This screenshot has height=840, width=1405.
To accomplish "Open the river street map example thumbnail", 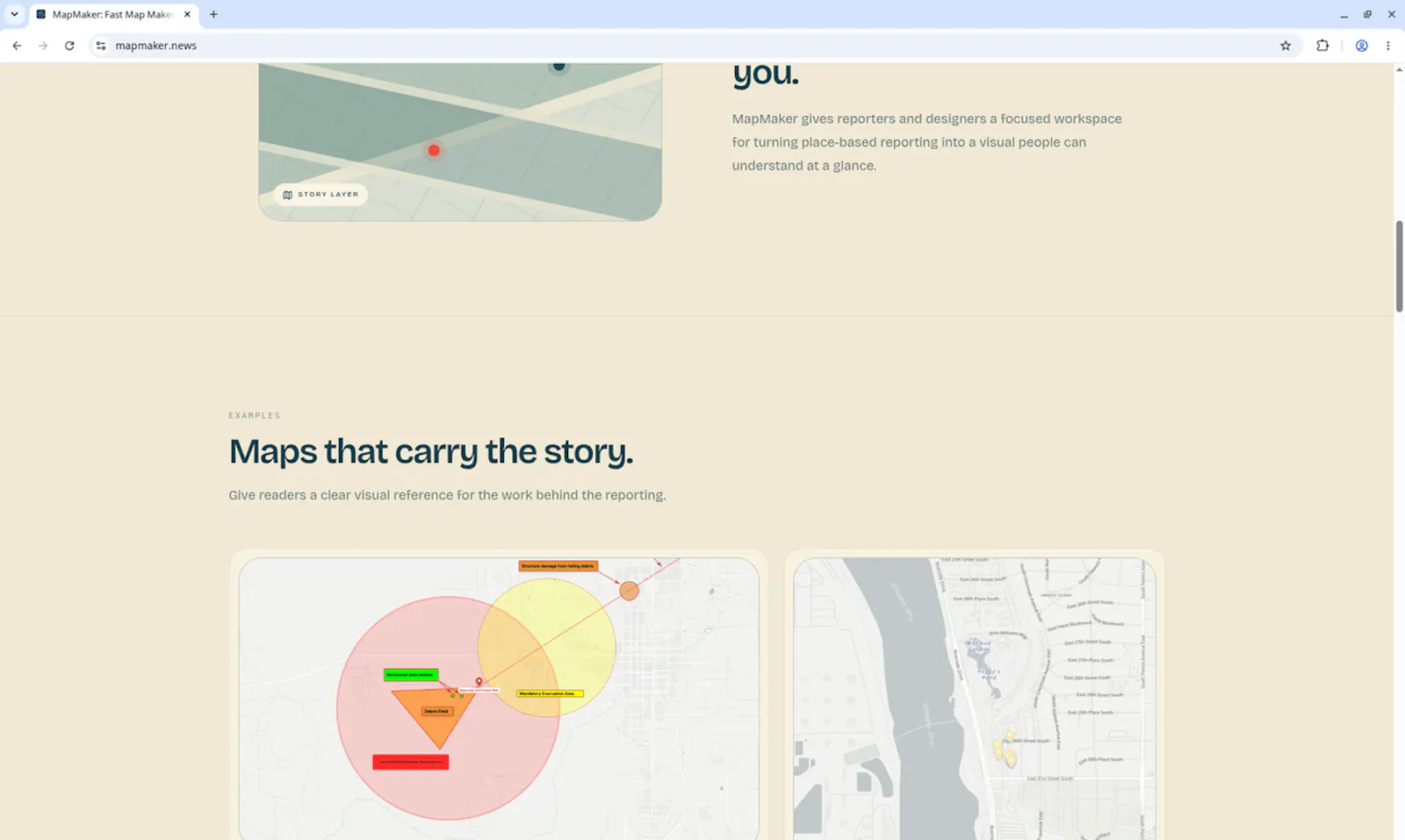I will coord(975,698).
